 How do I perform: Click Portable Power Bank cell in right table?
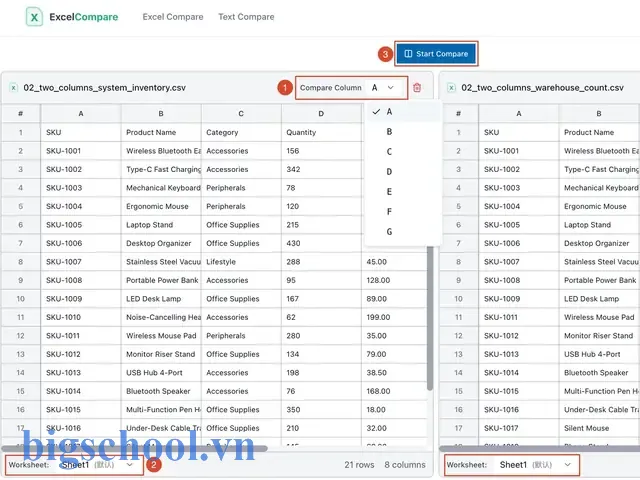click(599, 280)
